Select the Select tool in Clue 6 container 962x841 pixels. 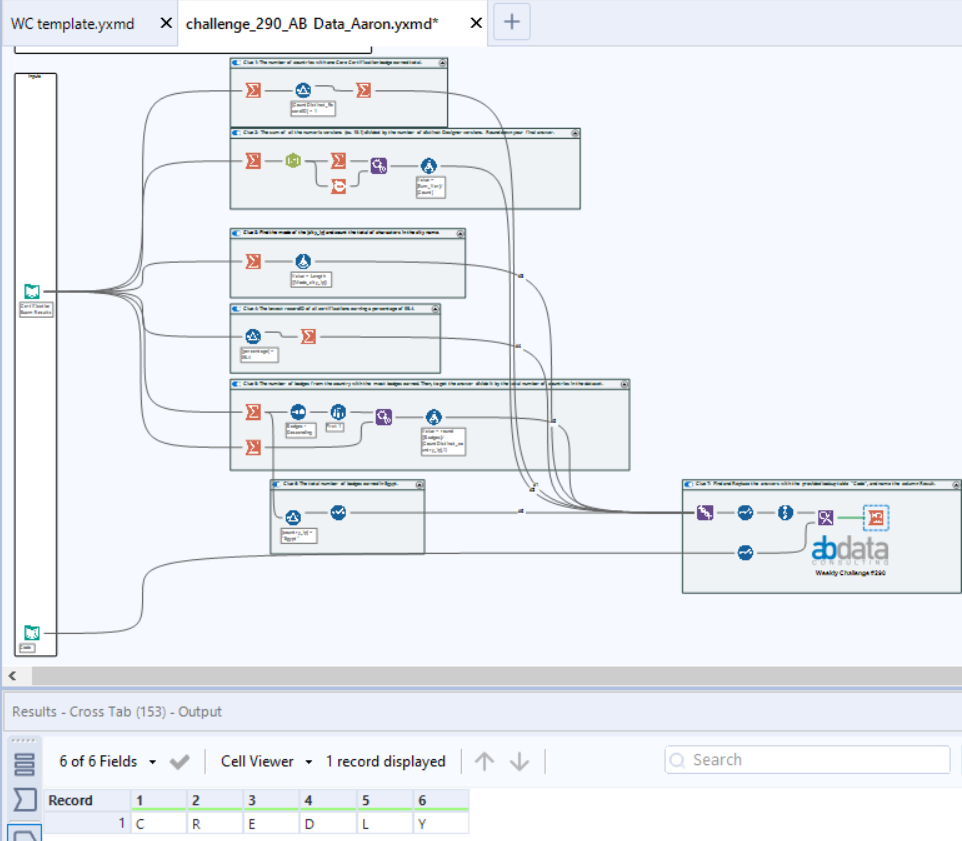pos(338,512)
